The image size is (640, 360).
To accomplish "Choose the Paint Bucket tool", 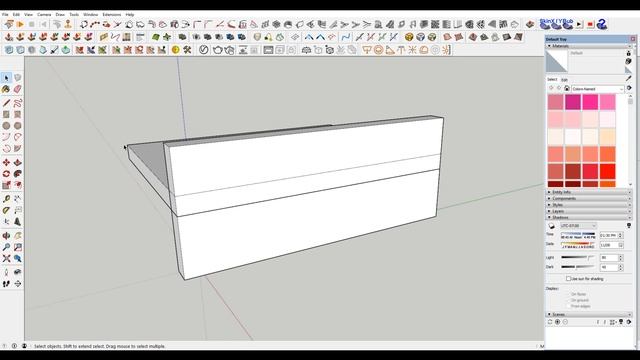I will point(6,89).
